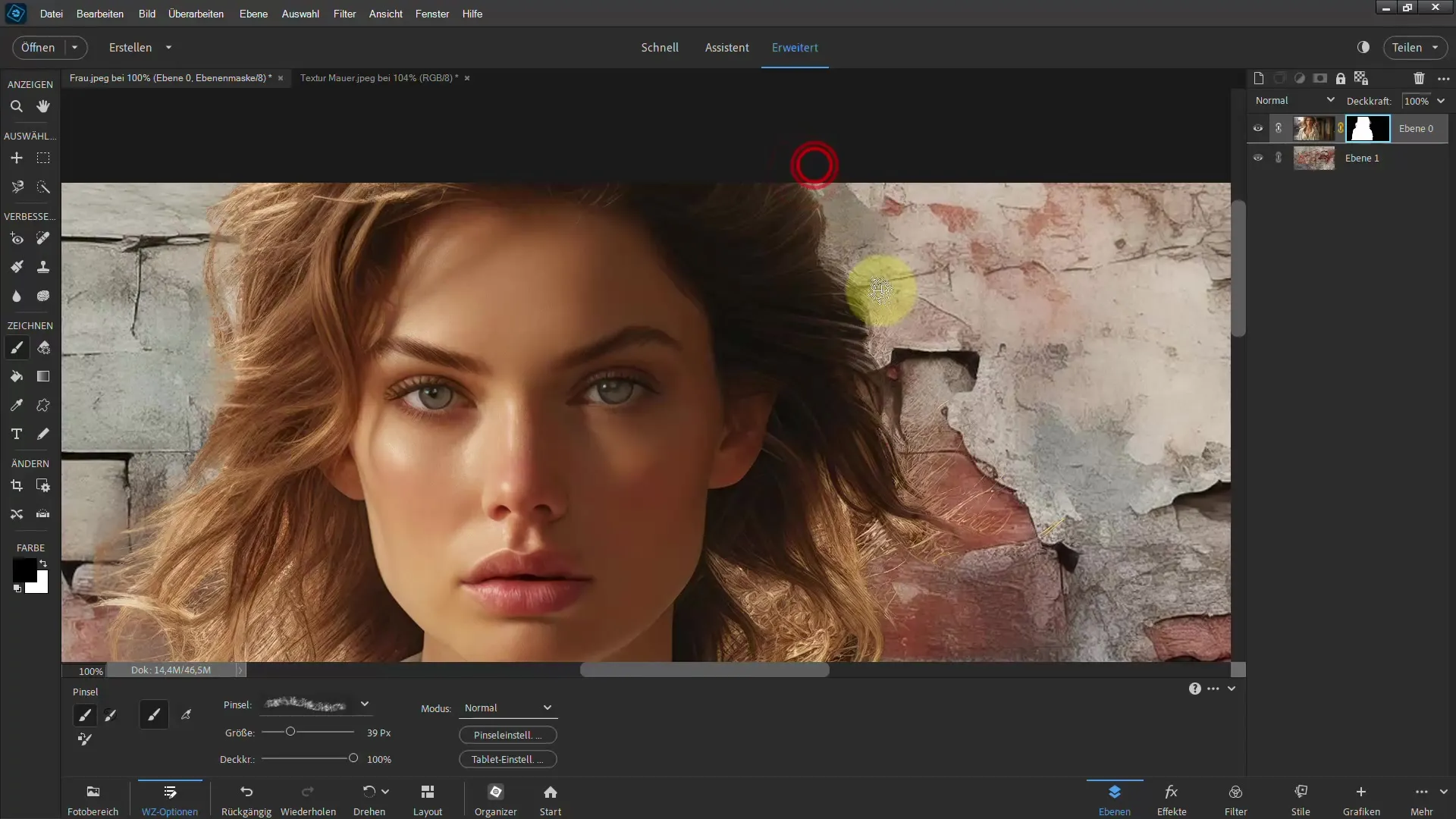Select the Move tool

(17, 158)
